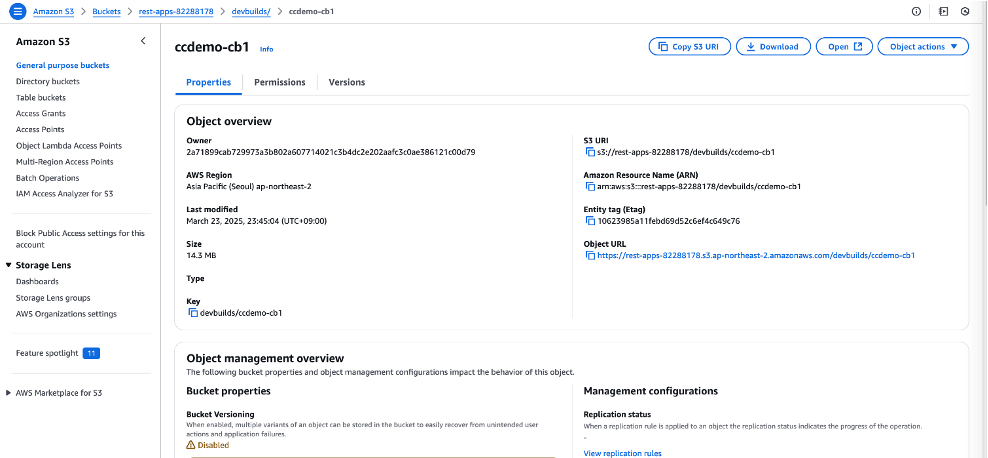
Task: Open Batch Operations in sidebar
Action: 48,178
